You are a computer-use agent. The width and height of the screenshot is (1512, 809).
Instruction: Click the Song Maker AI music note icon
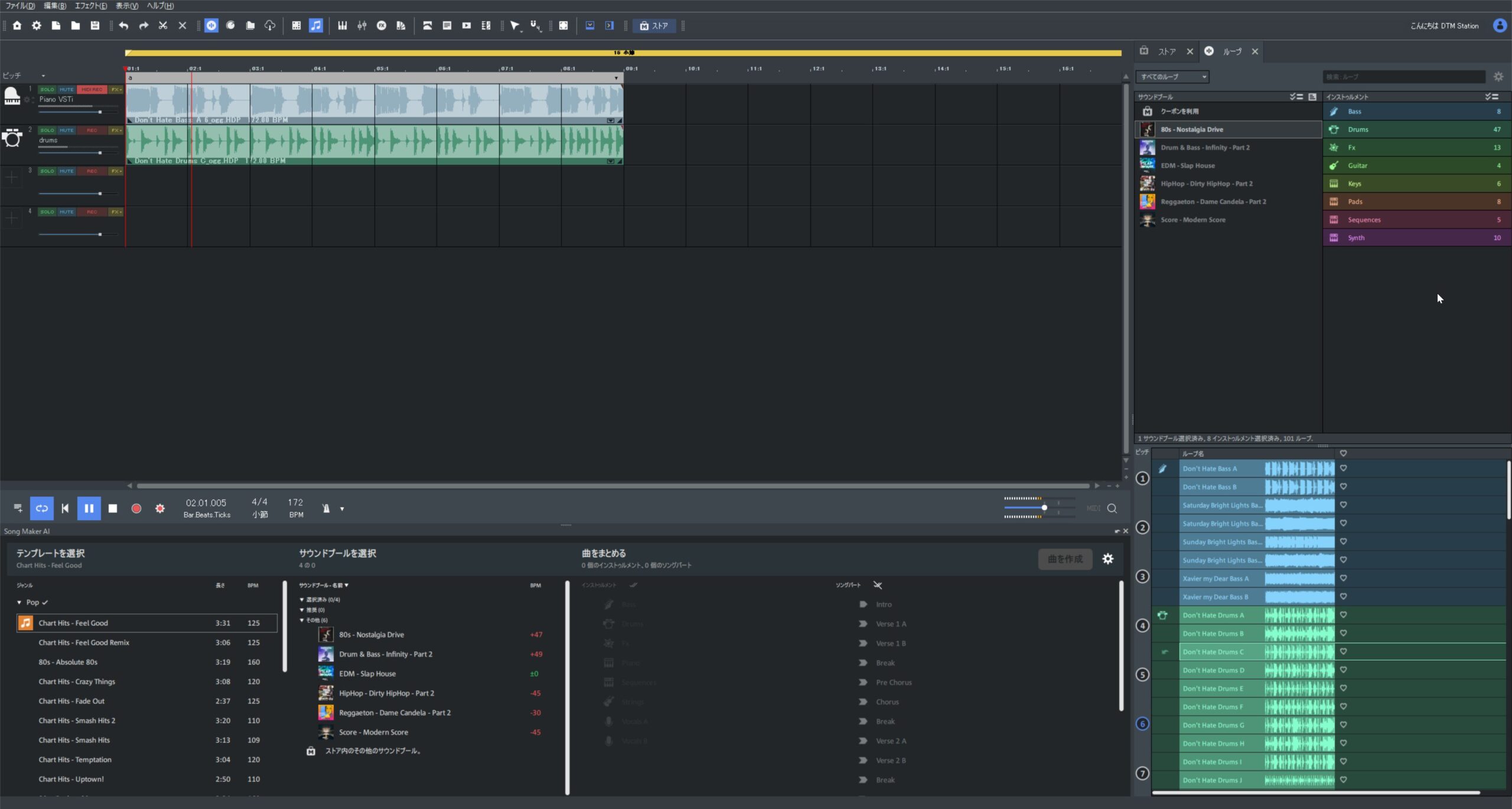coord(317,25)
